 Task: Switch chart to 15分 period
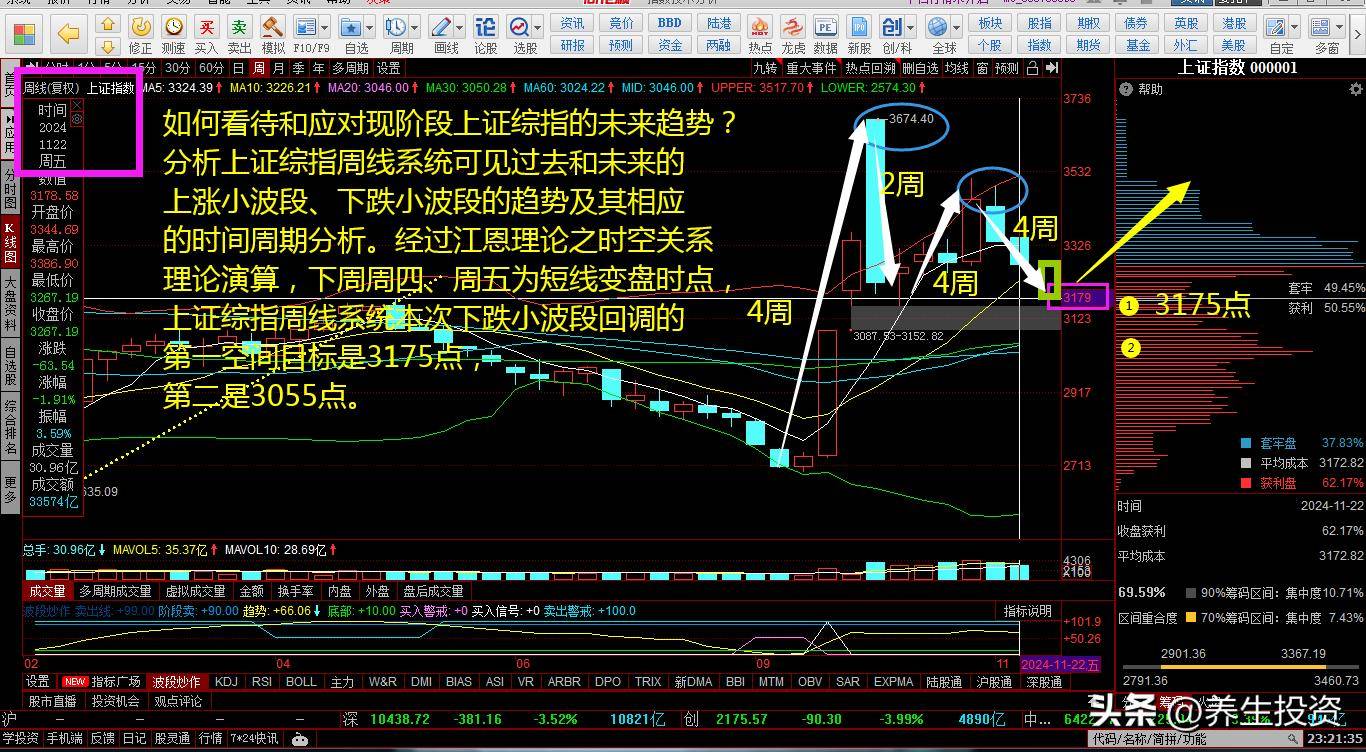tap(145, 68)
